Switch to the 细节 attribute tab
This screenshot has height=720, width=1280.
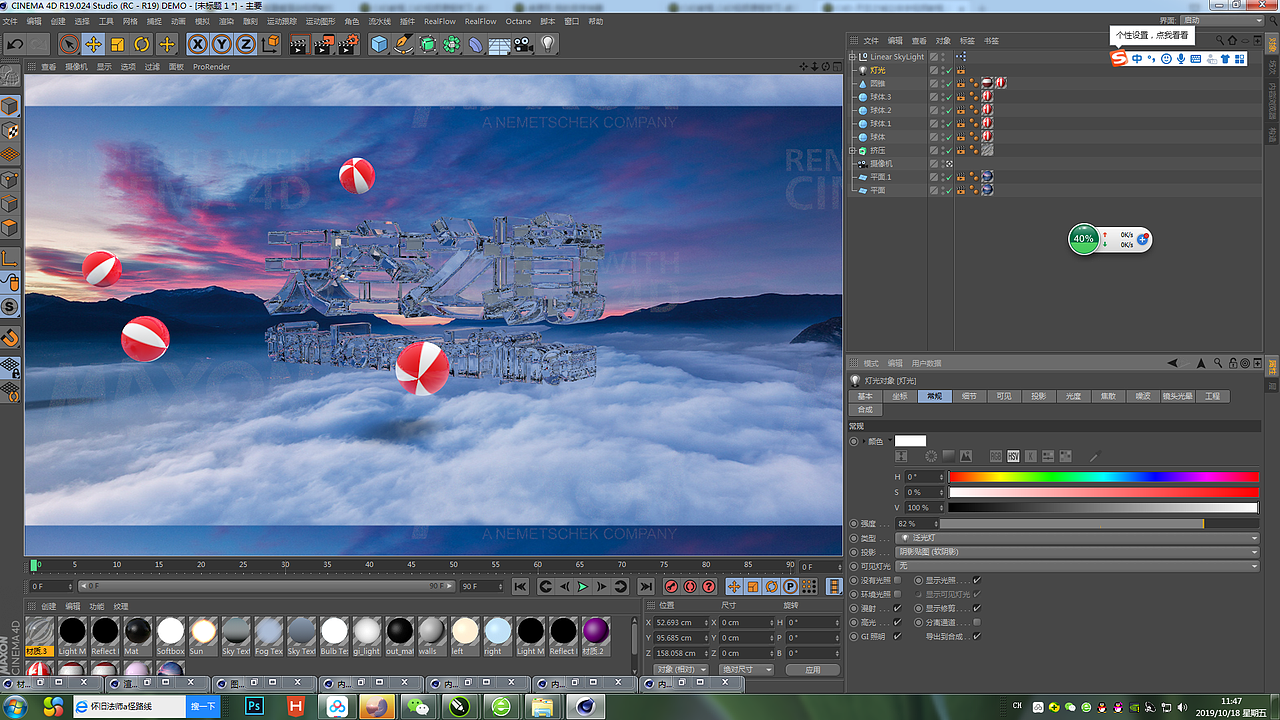[x=969, y=396]
